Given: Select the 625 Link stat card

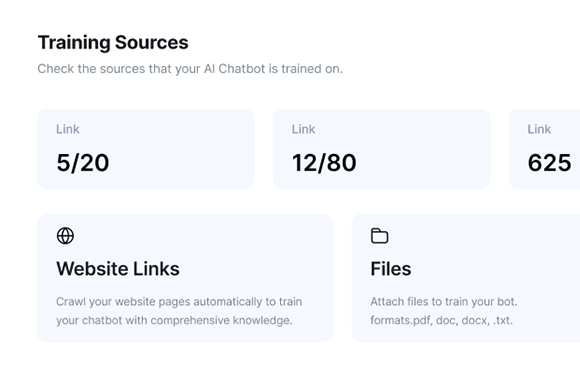Looking at the screenshot, I should (x=544, y=149).
